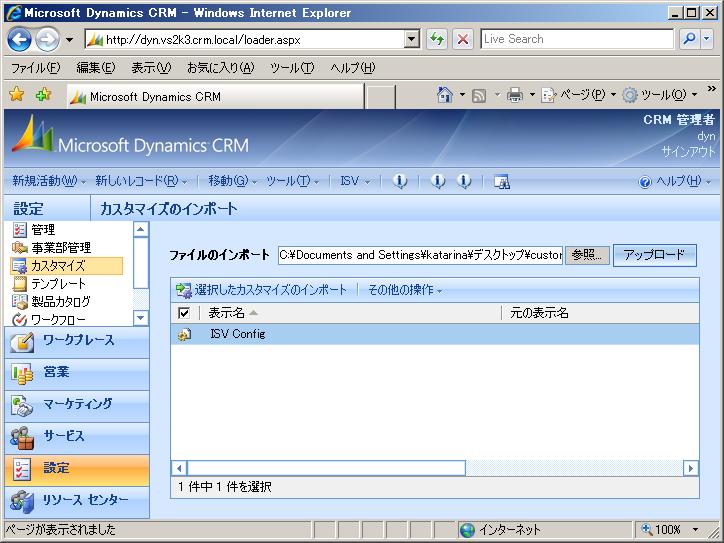Open ページ(P) command bar menu
The width and height of the screenshot is (724, 543).
pyautogui.click(x=579, y=95)
